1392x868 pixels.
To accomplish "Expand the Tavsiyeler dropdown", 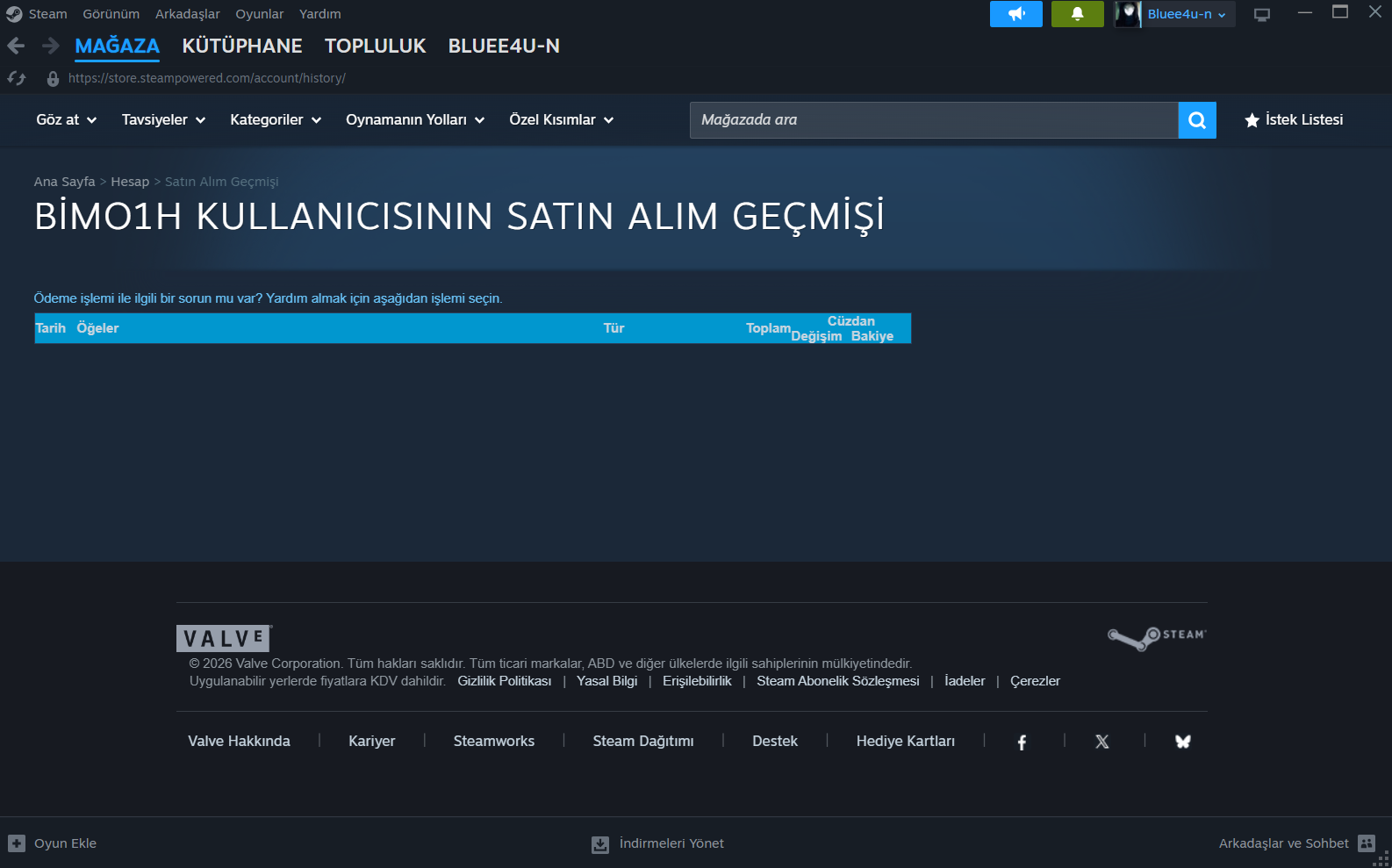I will (164, 120).
